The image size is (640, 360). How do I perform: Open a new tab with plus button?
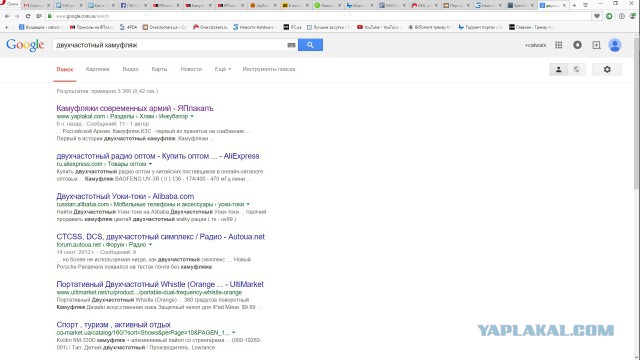(x=574, y=5)
